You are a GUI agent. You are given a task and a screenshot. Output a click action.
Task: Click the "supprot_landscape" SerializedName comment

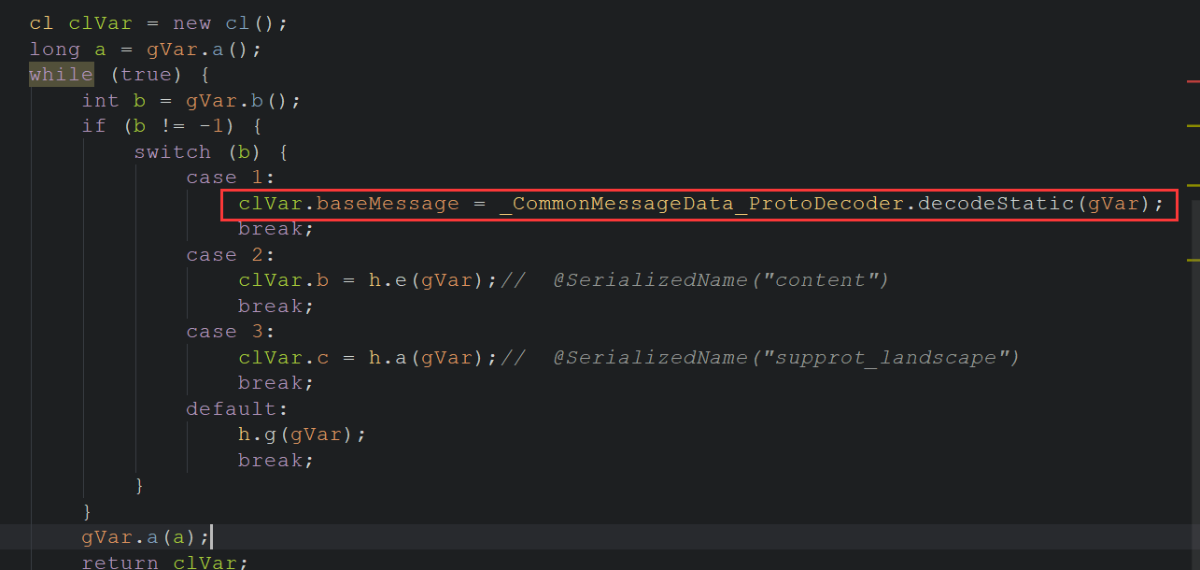point(785,358)
